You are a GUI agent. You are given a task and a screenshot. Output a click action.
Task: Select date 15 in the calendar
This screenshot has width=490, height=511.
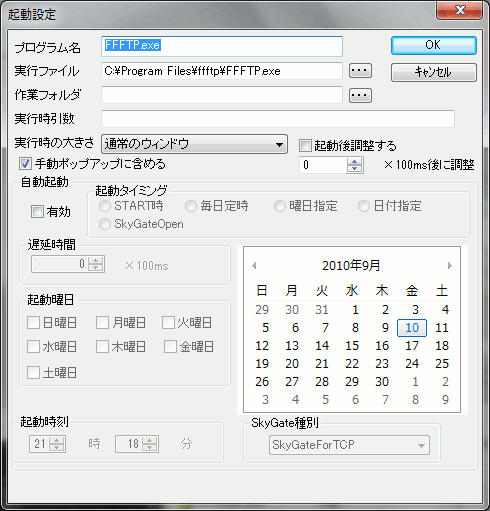(x=352, y=346)
